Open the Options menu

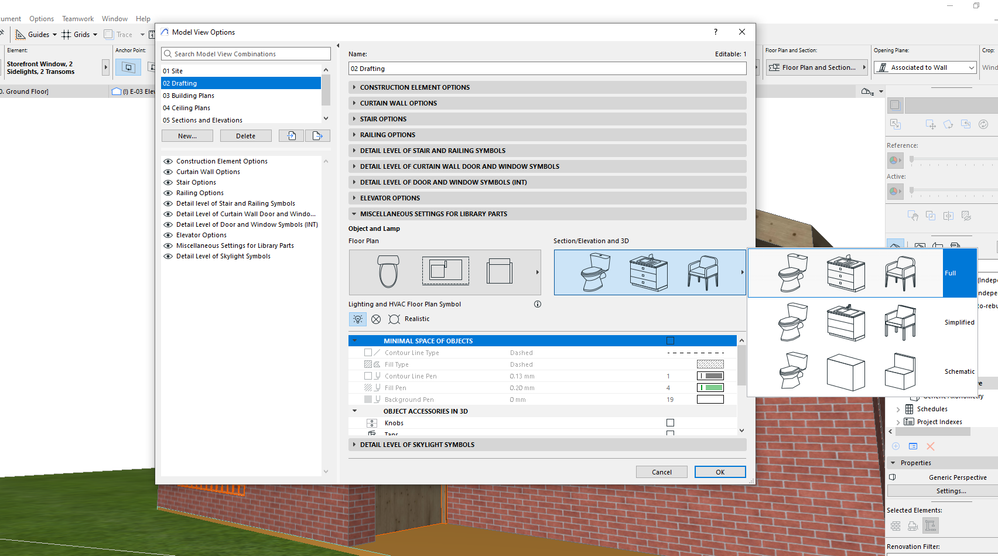pyautogui.click(x=41, y=18)
